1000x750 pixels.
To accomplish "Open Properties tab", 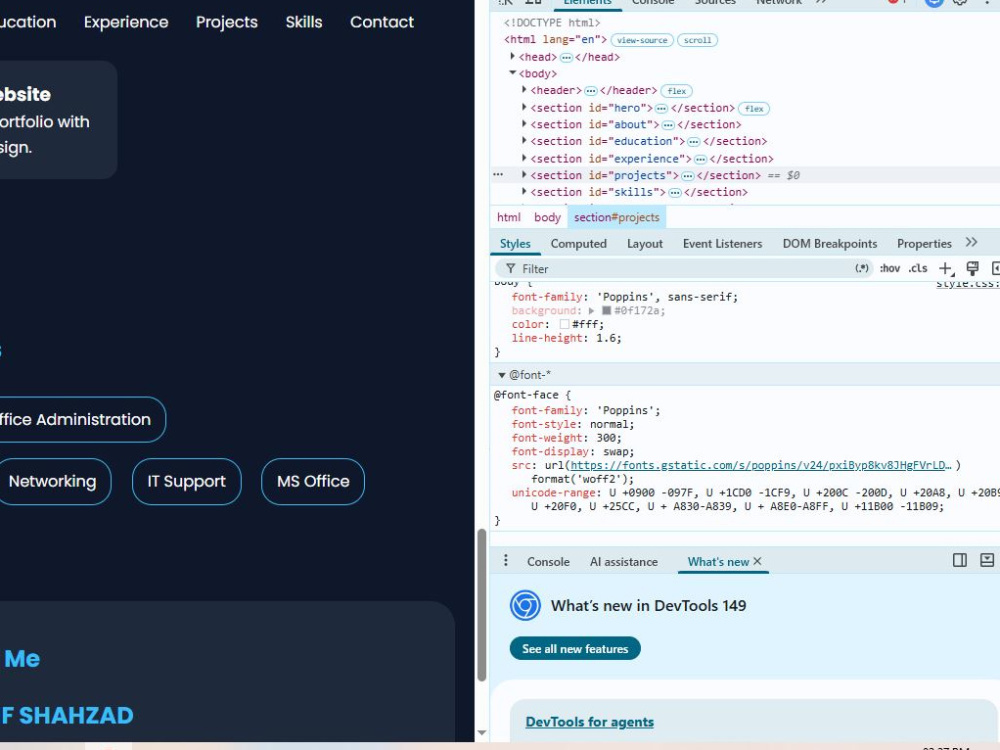I will [924, 244].
